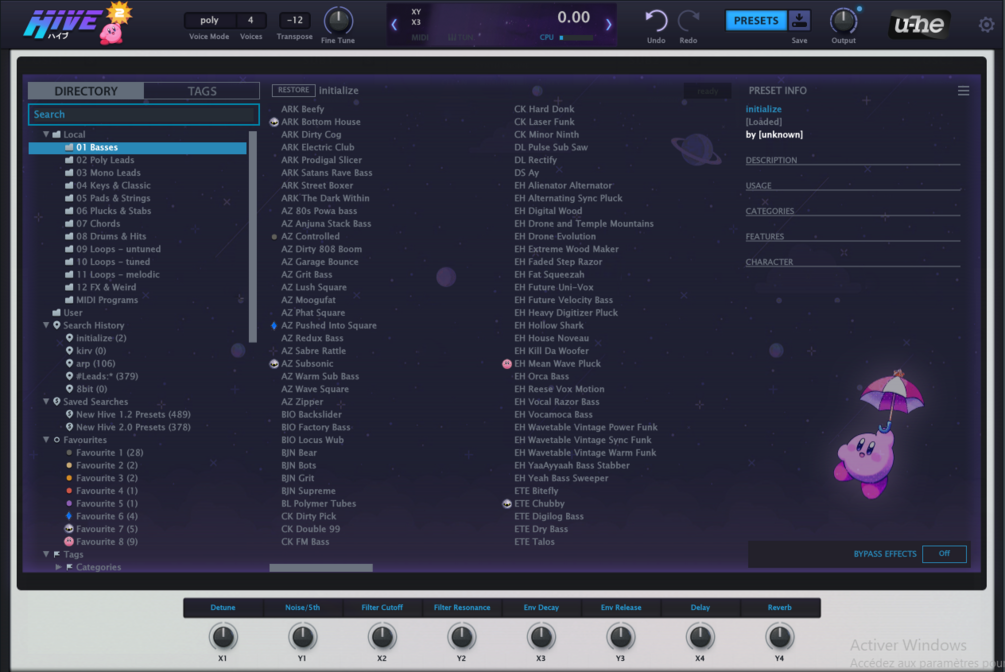This screenshot has height=672, width=1005.
Task: Click the u-he logo
Action: (x=919, y=24)
